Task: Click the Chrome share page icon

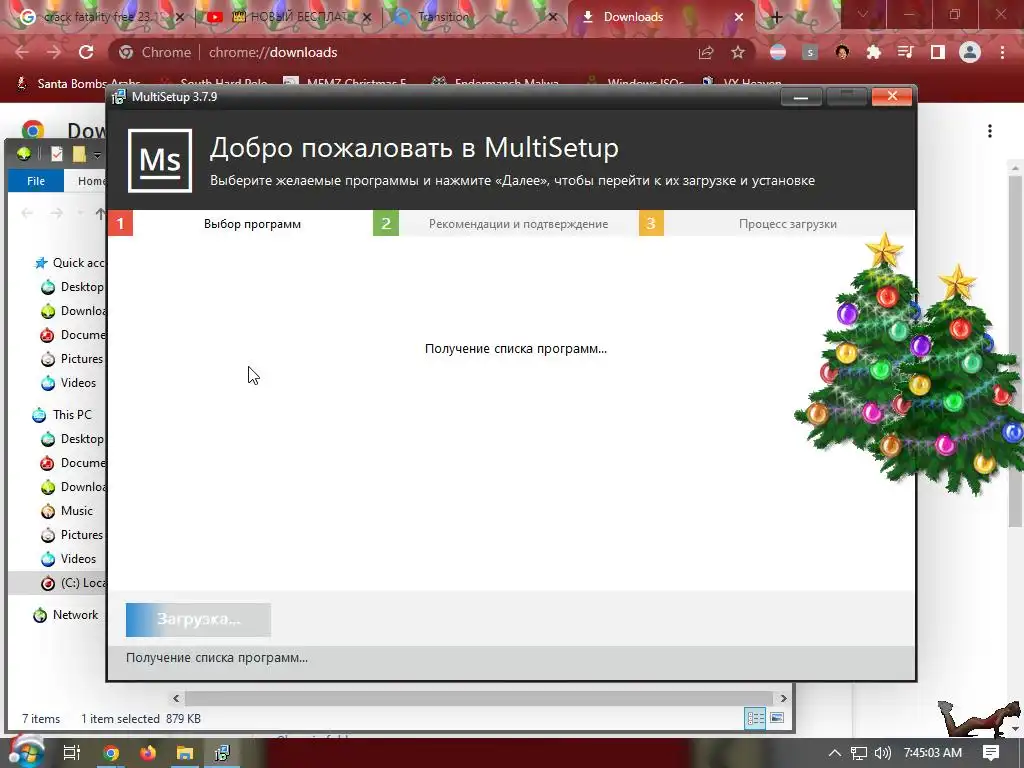Action: click(706, 52)
